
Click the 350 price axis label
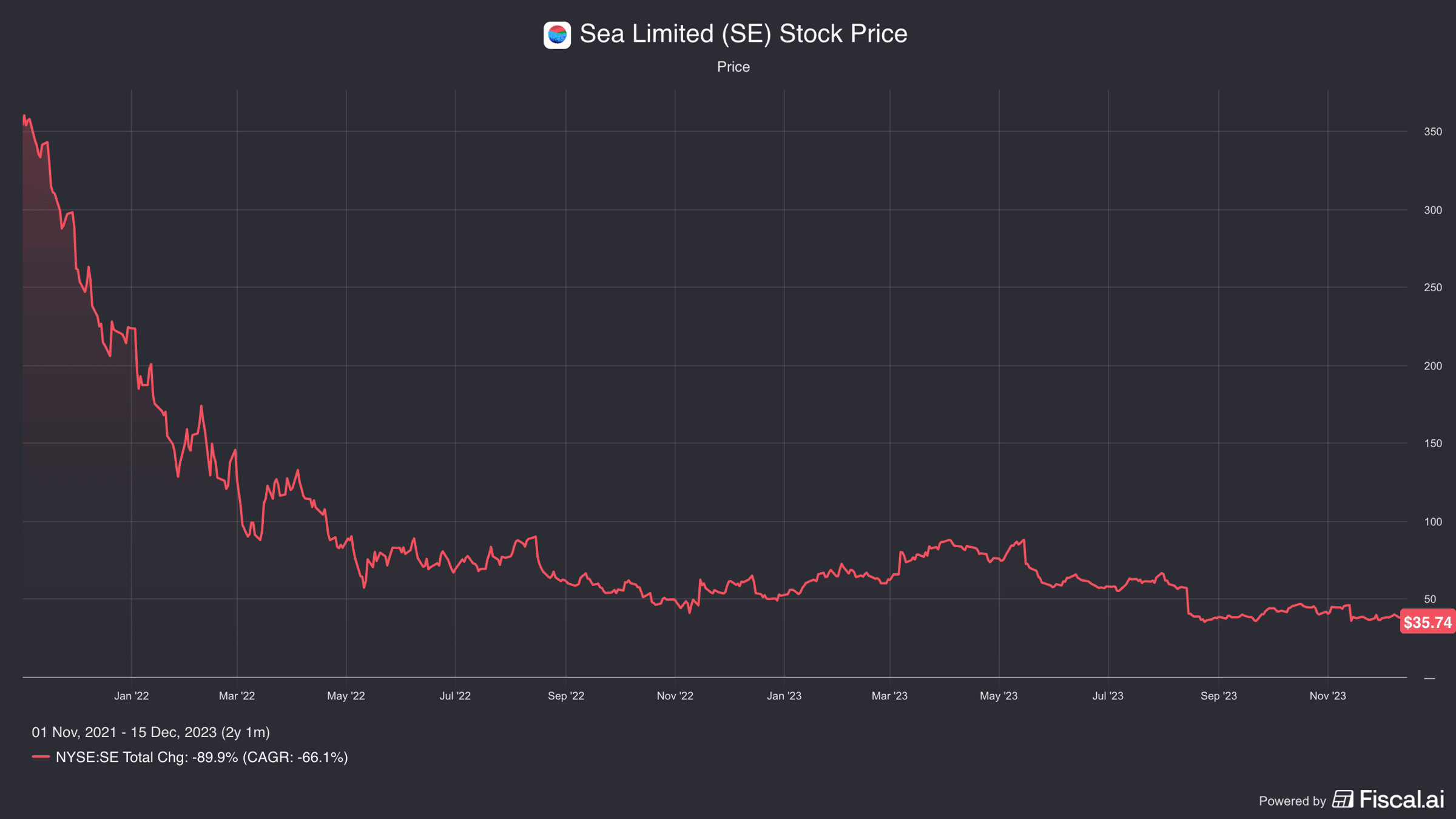pyautogui.click(x=1433, y=132)
